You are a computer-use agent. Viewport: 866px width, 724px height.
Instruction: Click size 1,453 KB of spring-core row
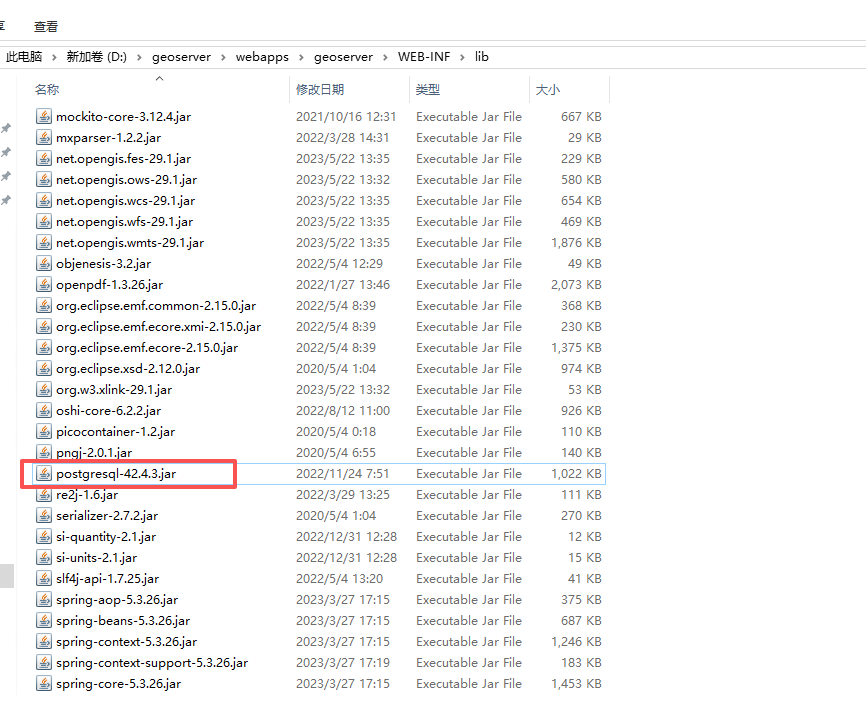click(576, 684)
